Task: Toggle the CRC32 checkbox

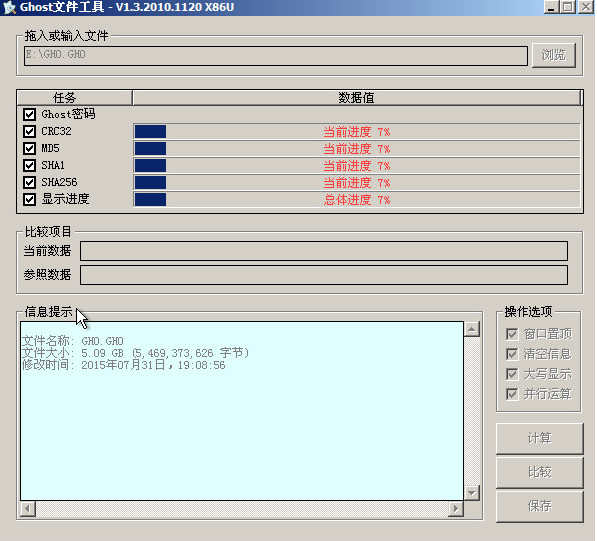Action: point(29,131)
